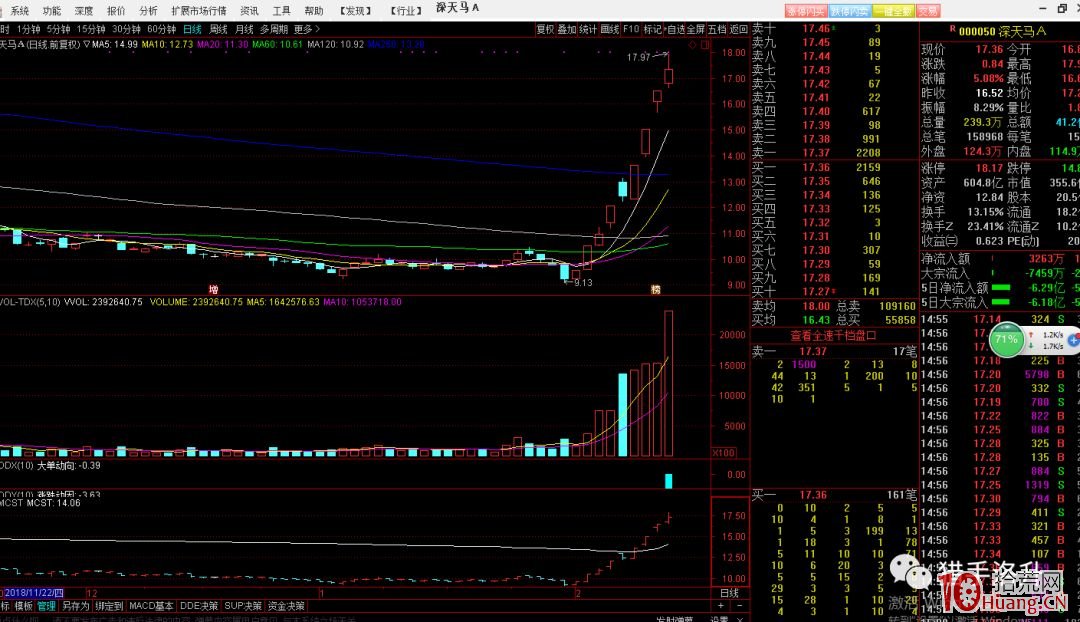Expand the 更多 periods list
The height and width of the screenshot is (622, 1080).
point(307,29)
